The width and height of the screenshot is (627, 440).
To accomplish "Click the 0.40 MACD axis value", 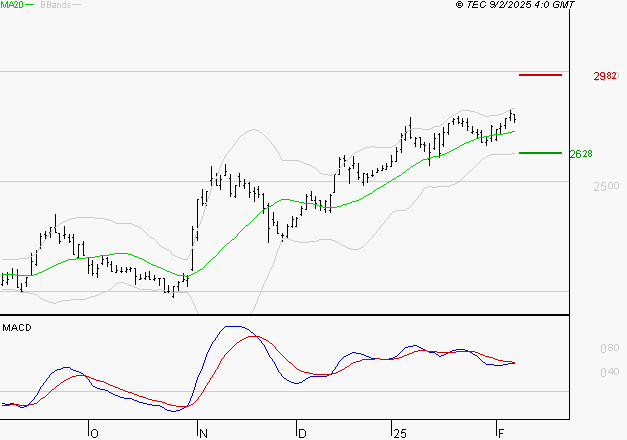I will click(610, 372).
